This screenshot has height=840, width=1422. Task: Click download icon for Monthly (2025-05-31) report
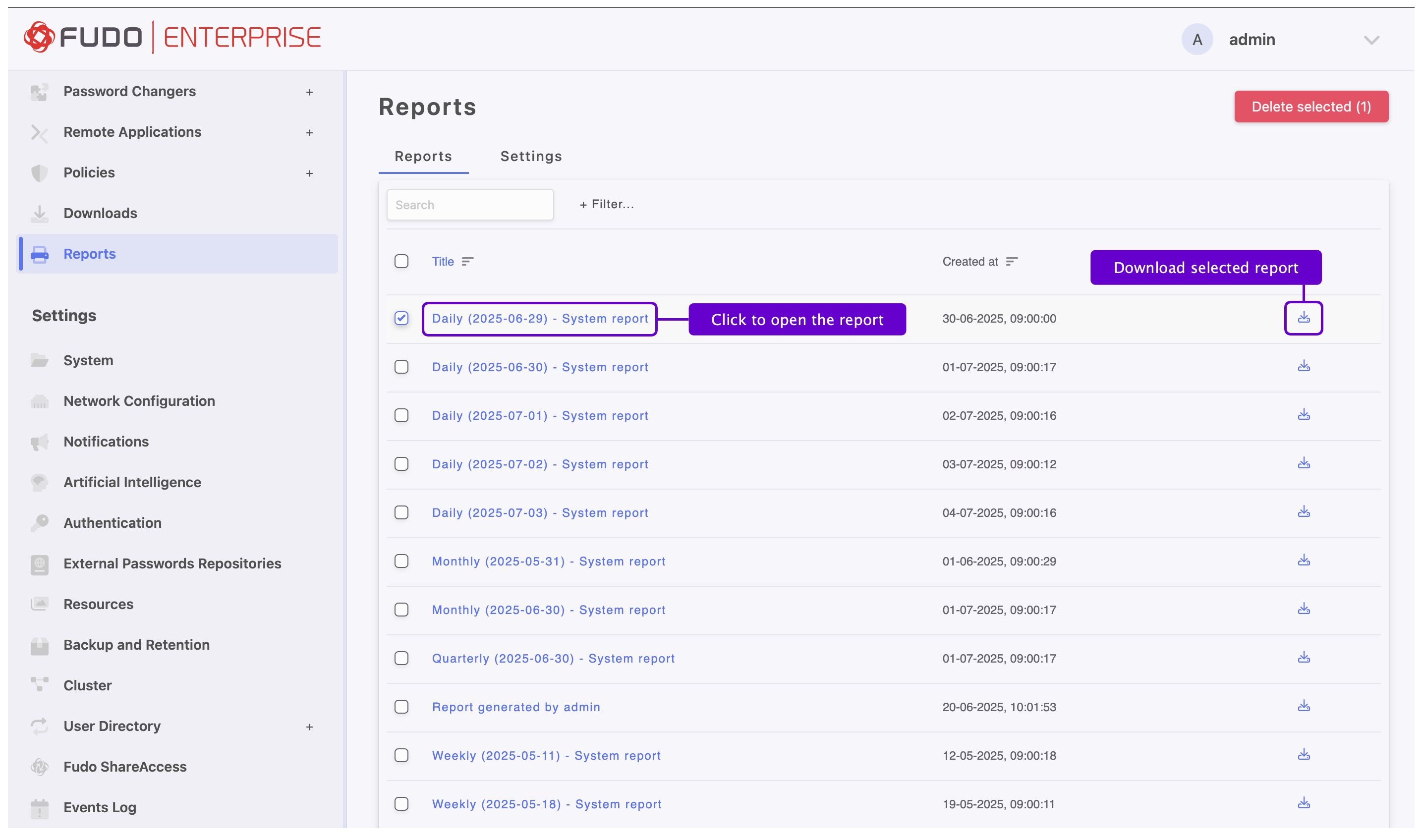point(1303,560)
